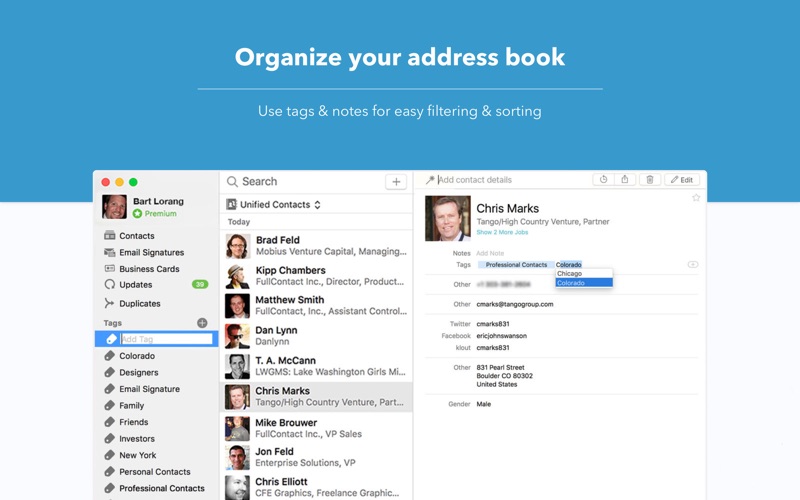Add a new tag with plus icon
The height and width of the screenshot is (500, 800).
[x=202, y=323]
